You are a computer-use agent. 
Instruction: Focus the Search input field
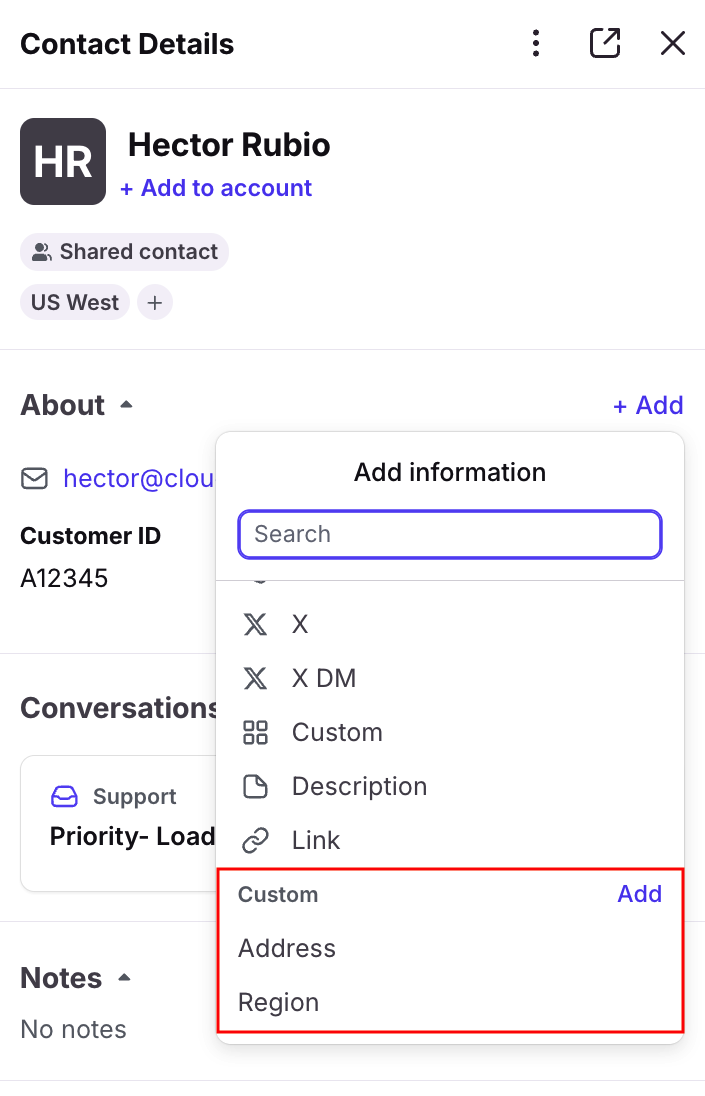(x=450, y=534)
